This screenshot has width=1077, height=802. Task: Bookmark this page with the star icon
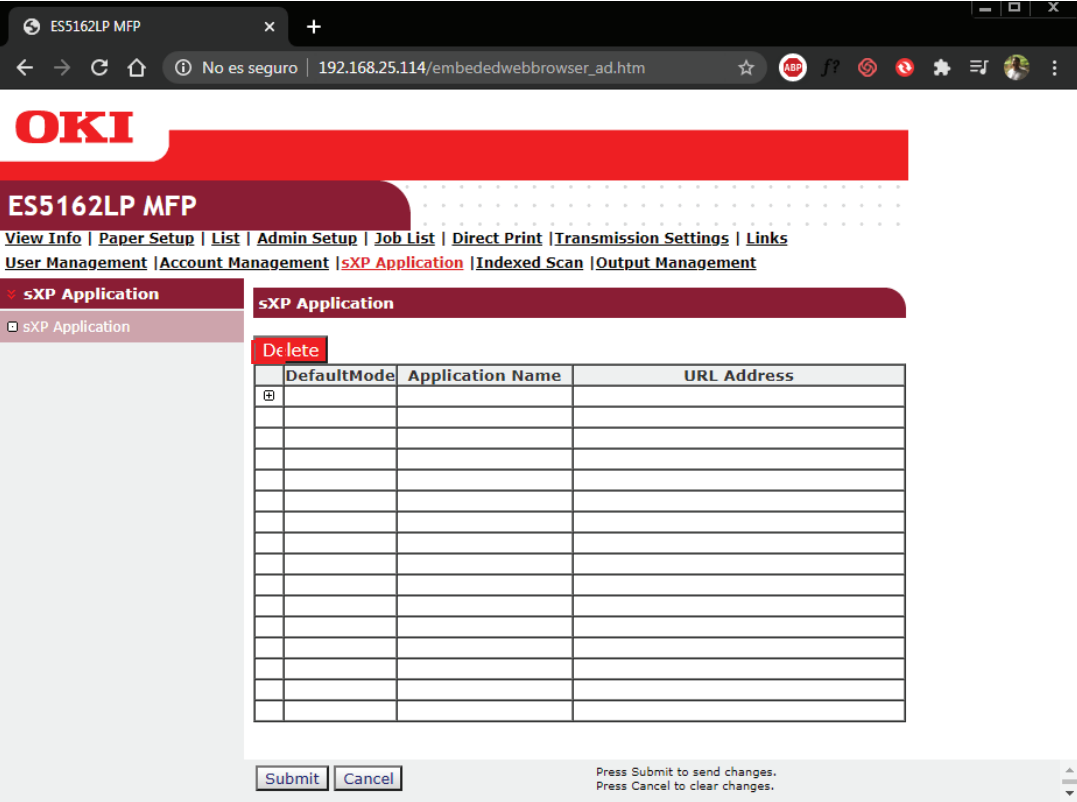746,68
